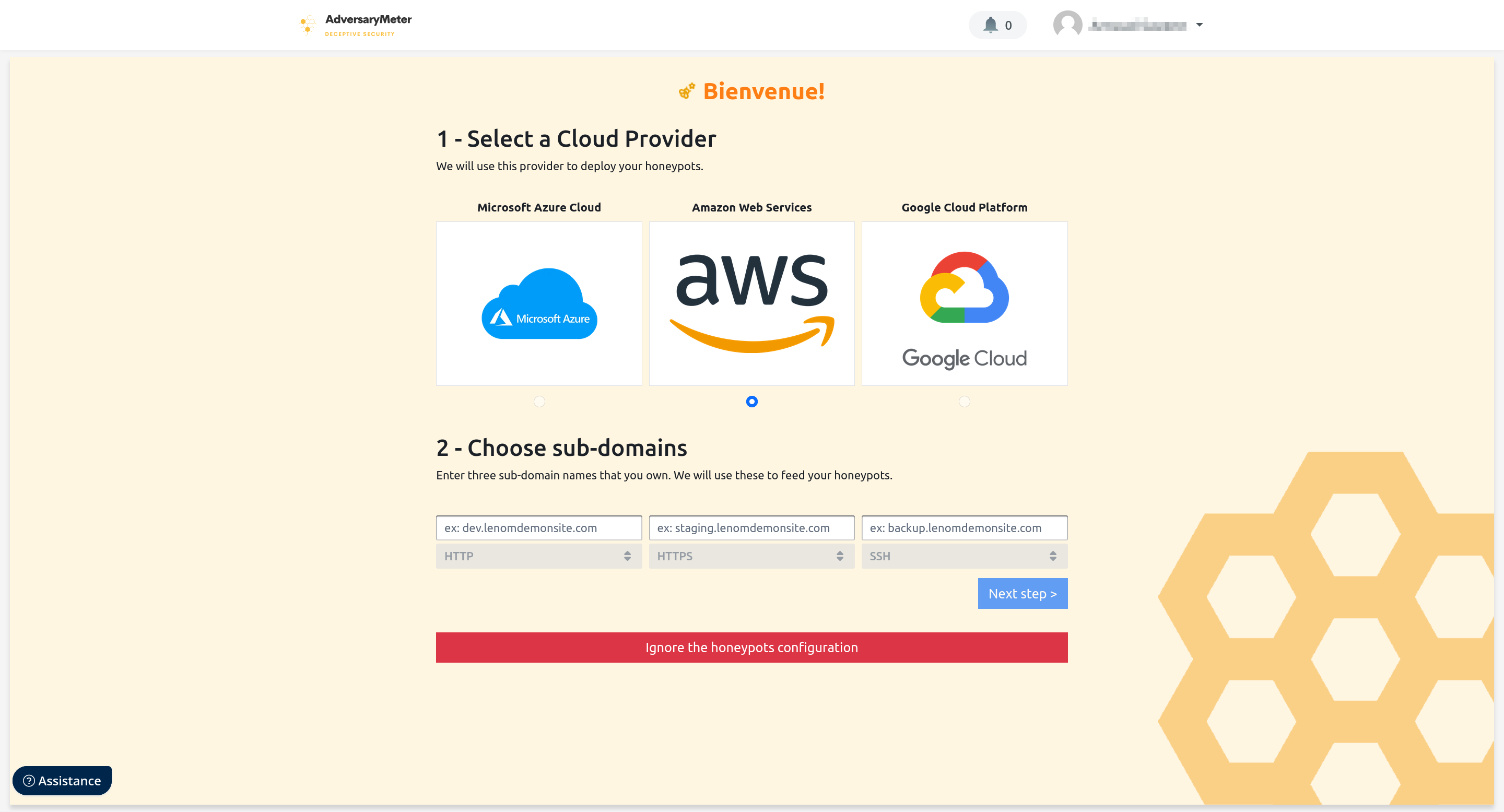Select the Google Cloud card
The width and height of the screenshot is (1504, 812).
pyautogui.click(x=965, y=303)
